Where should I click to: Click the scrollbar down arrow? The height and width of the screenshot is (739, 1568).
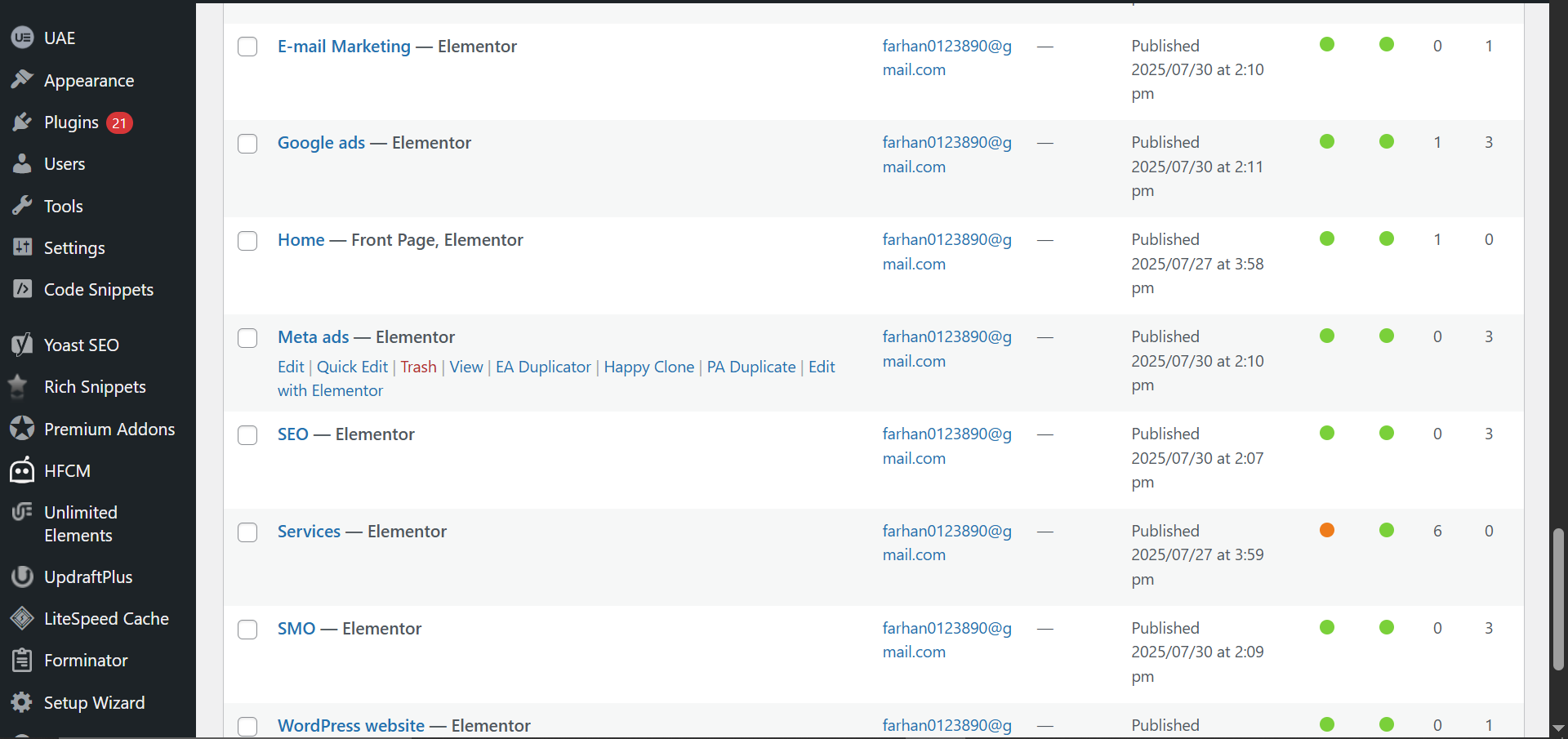[x=1558, y=728]
